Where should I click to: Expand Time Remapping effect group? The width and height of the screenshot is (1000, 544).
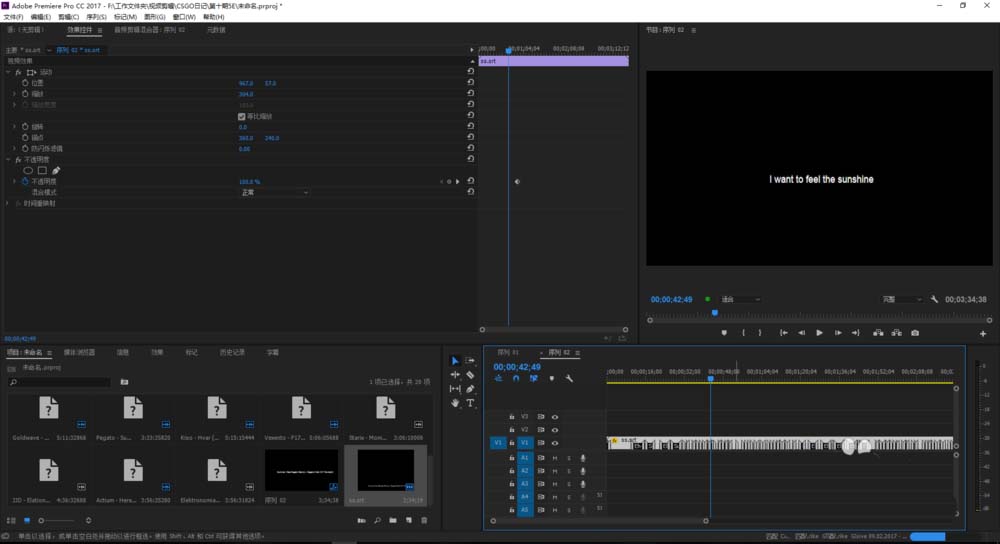point(8,203)
